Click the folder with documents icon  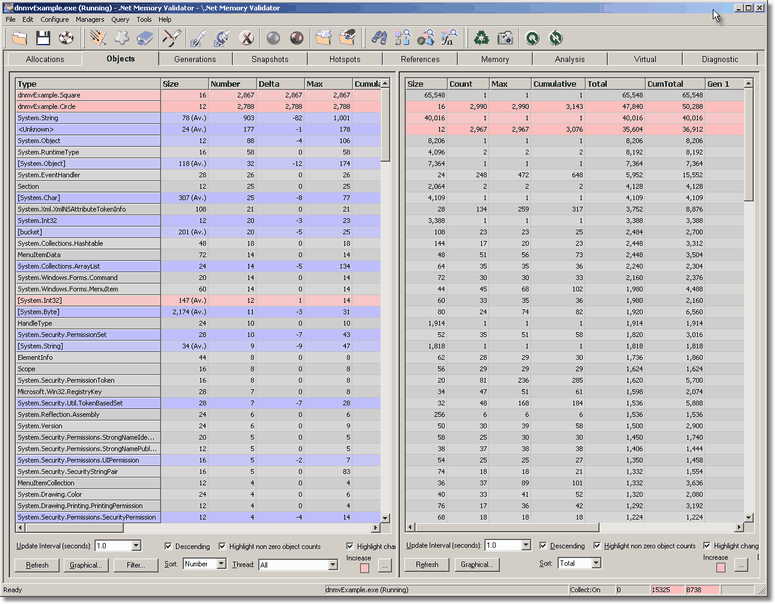[323, 38]
